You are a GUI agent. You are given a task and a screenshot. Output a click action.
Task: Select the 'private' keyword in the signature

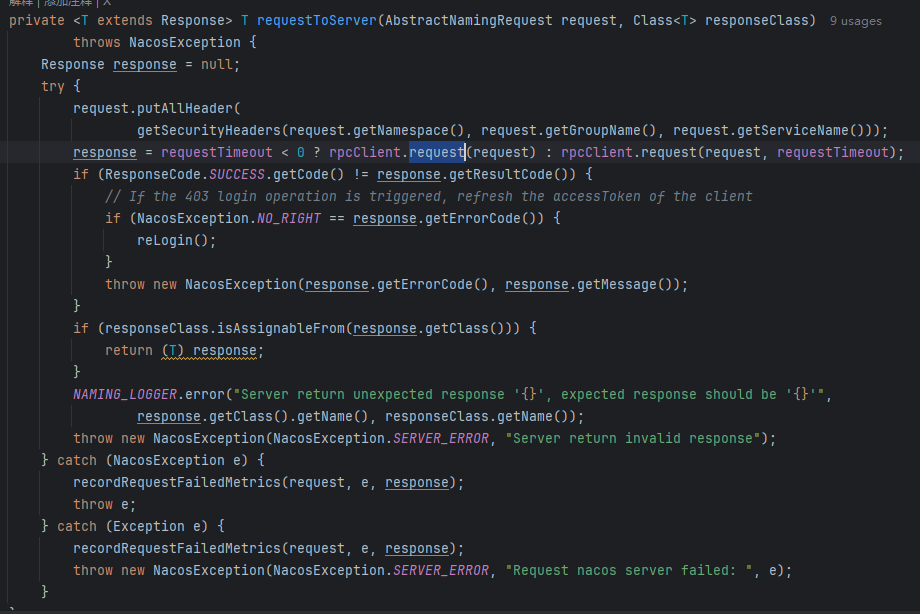37,21
